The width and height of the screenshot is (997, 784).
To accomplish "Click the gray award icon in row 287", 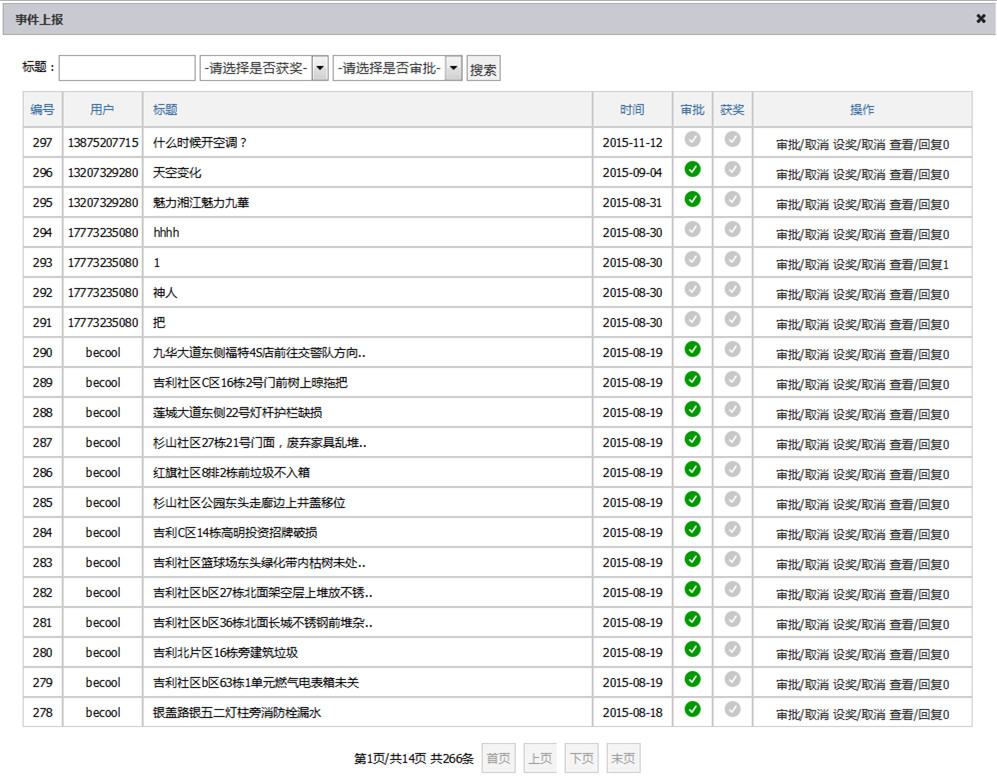I will pos(732,440).
